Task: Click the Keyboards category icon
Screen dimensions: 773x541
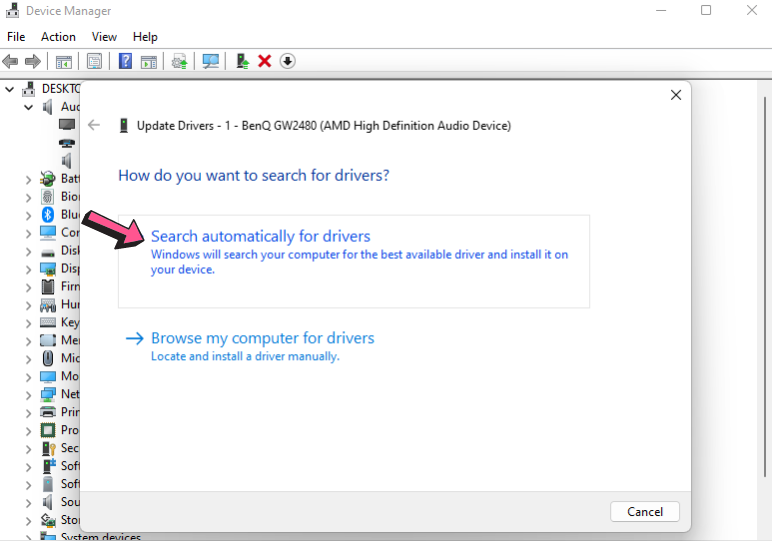Action: click(48, 323)
